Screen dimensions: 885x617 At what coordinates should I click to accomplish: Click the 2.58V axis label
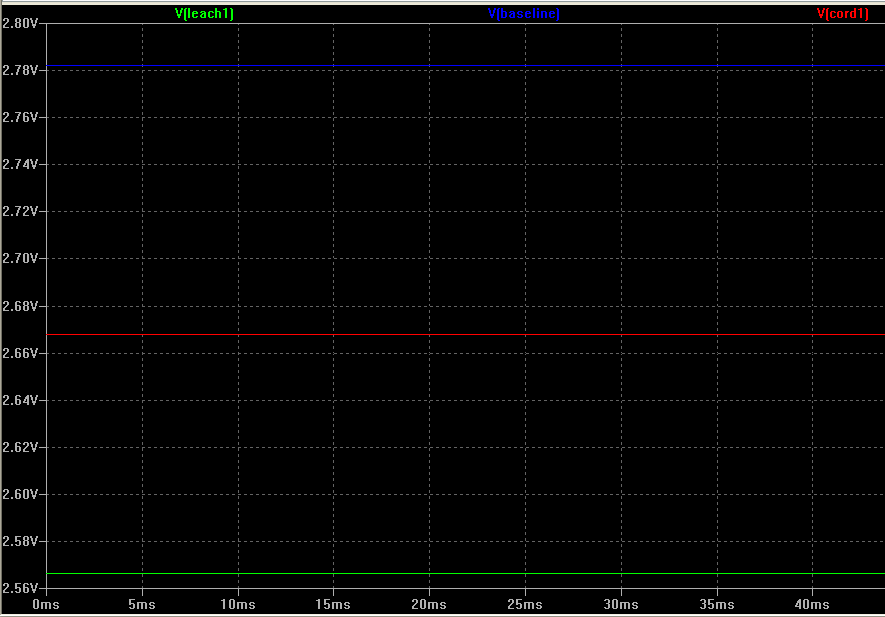[20, 541]
